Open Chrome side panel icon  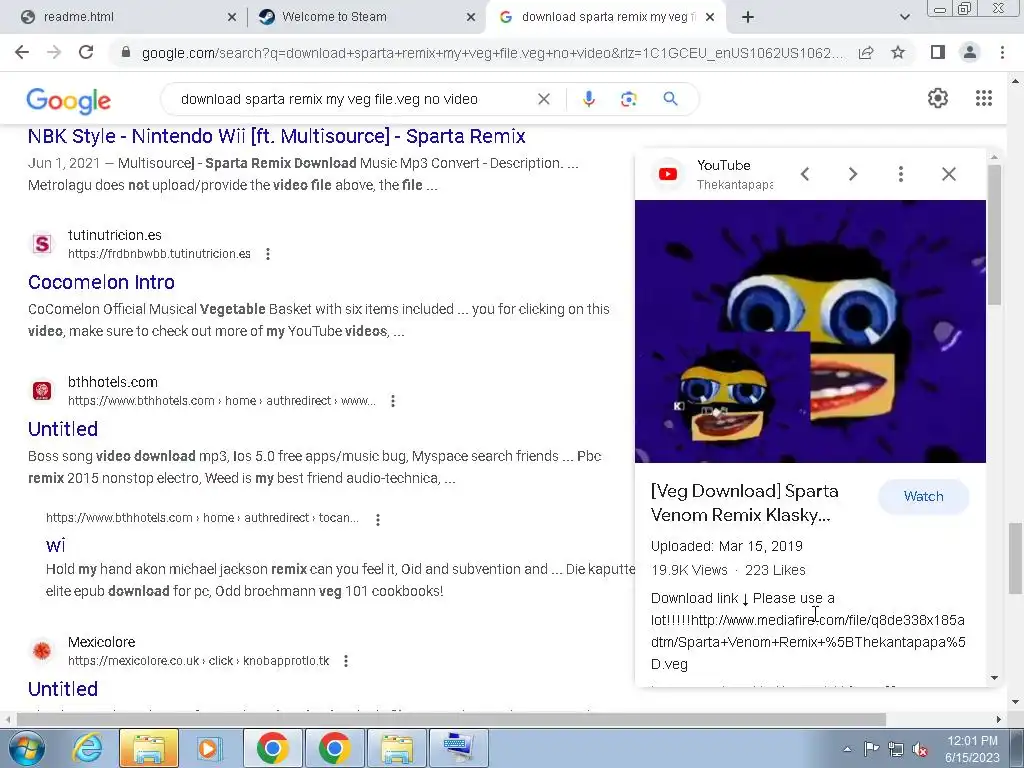click(x=938, y=52)
